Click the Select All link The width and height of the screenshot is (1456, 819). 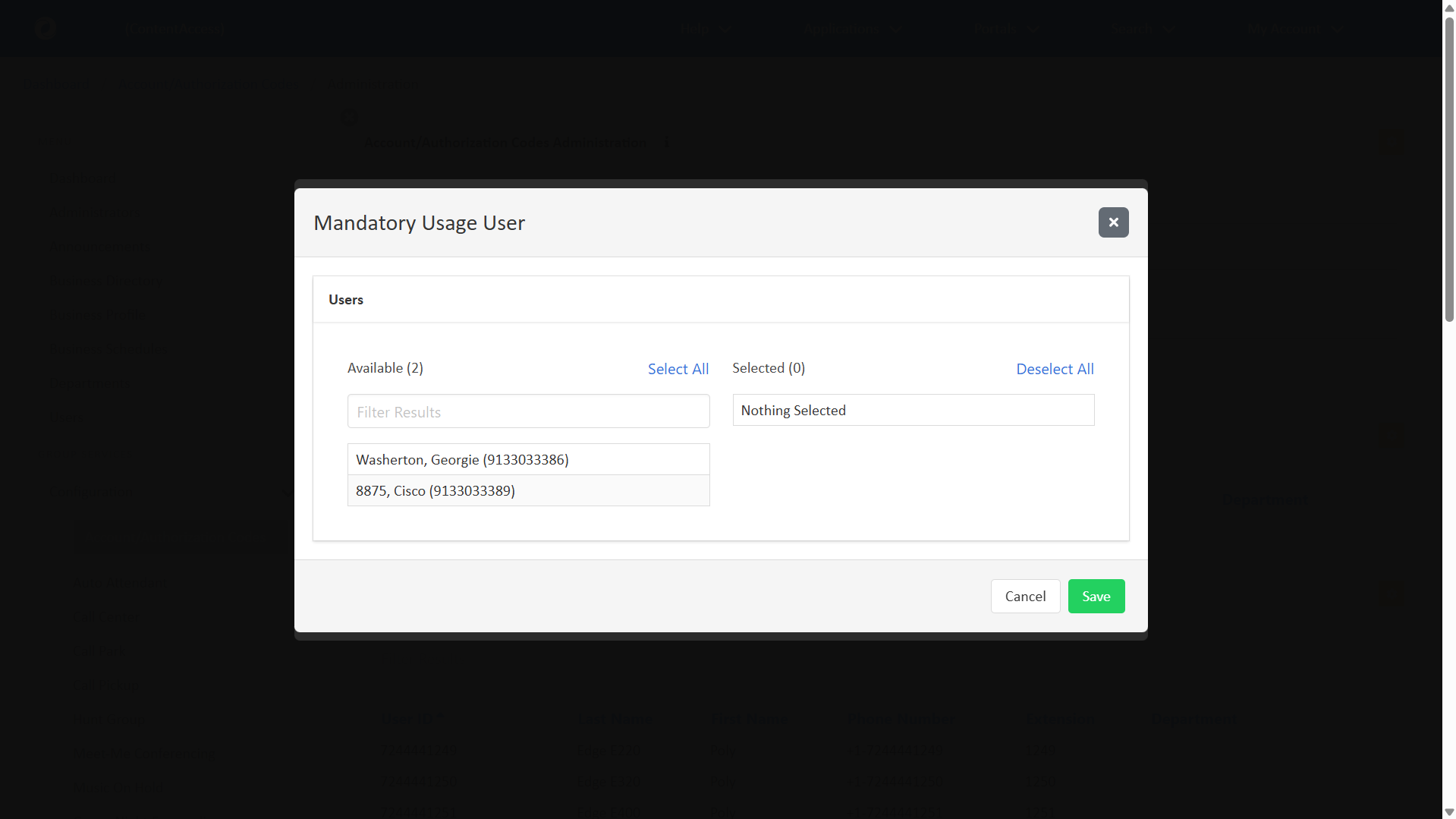pos(678,369)
